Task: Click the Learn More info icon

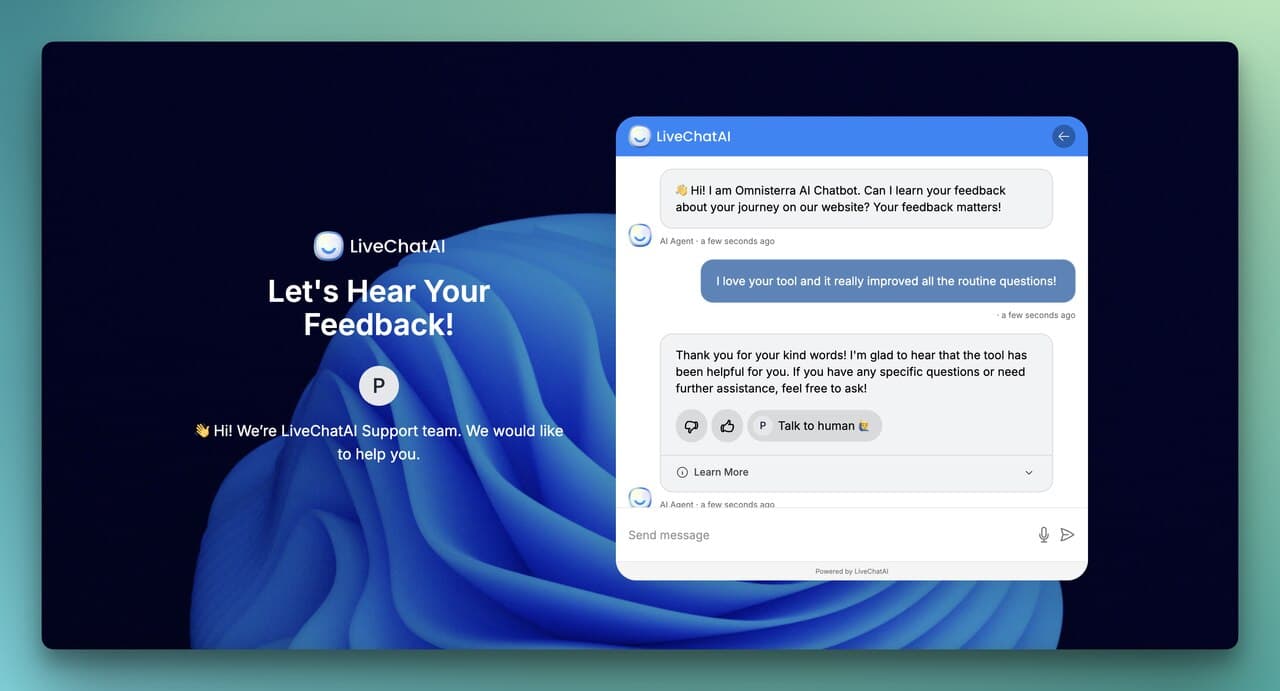Action: 682,472
